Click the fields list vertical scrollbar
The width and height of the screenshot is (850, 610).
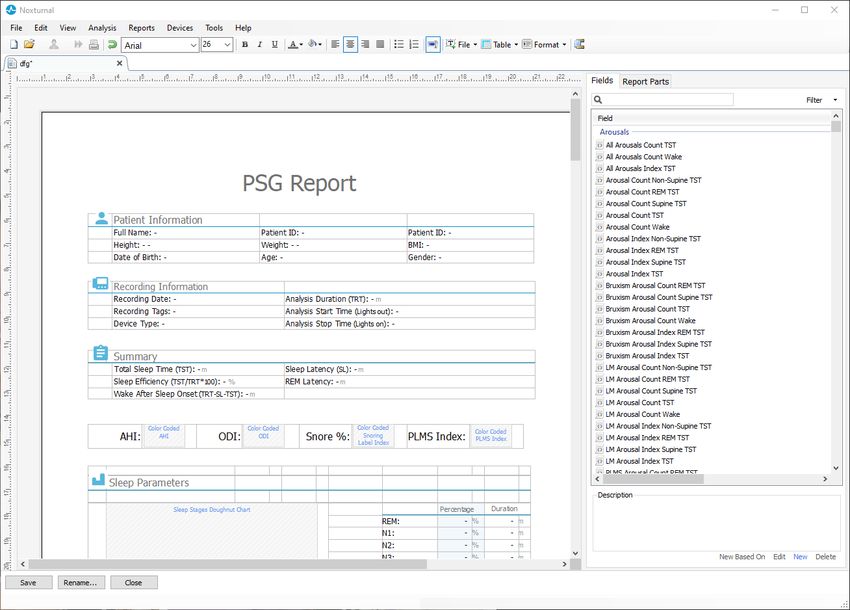pos(835,292)
